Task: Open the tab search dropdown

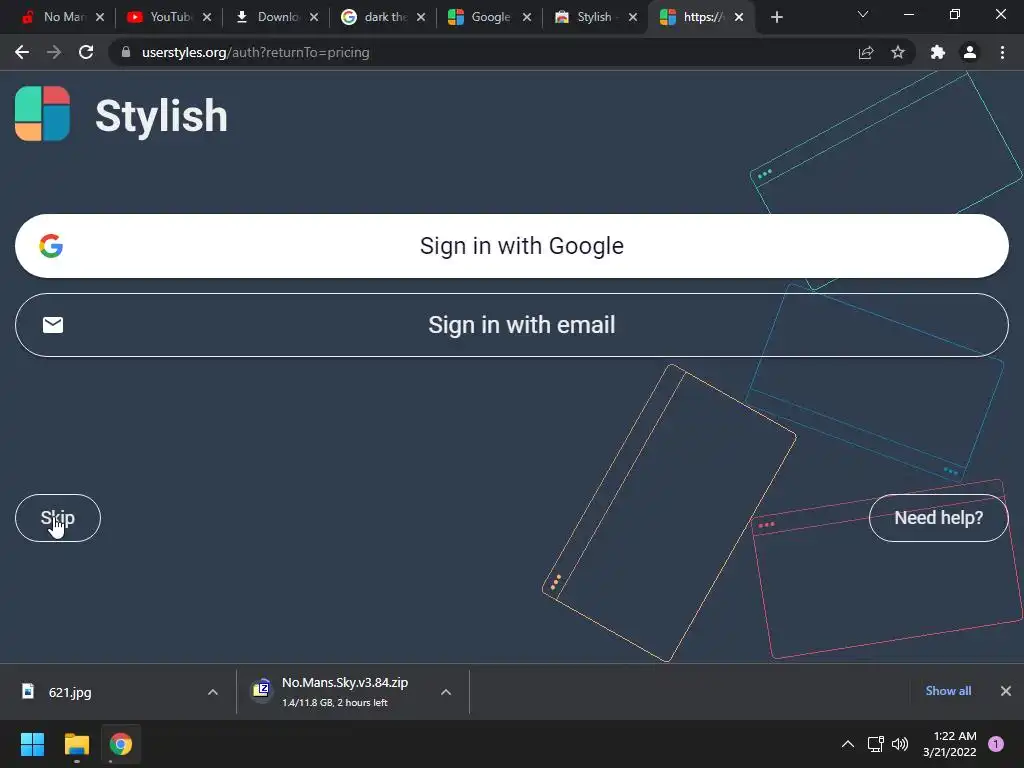Action: tap(863, 14)
